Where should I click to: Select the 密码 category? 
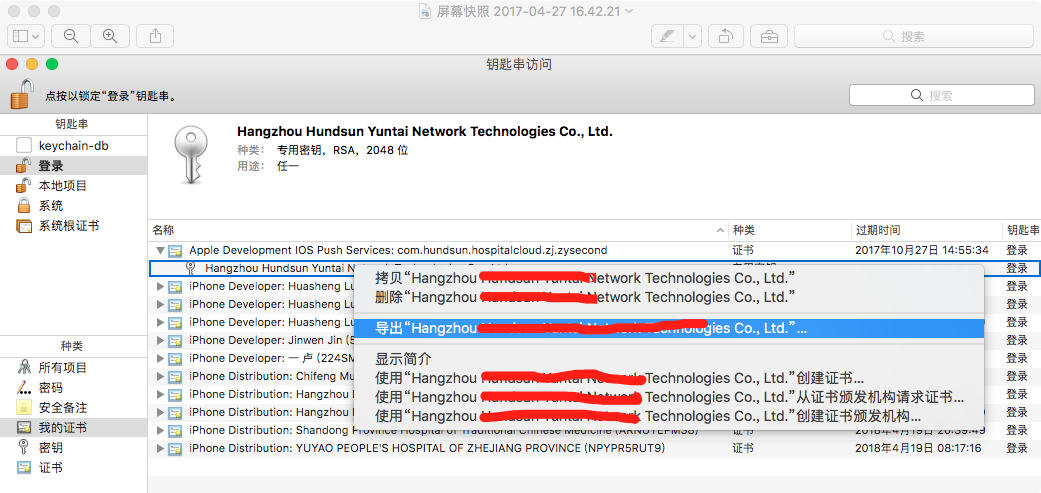(73, 387)
